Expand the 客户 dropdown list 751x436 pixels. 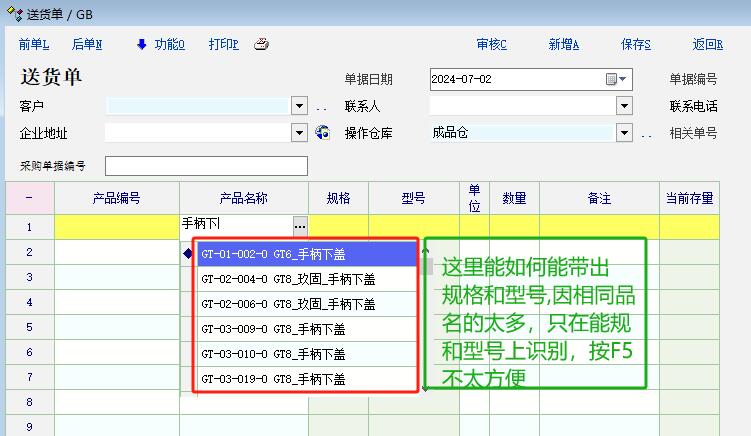[299, 105]
